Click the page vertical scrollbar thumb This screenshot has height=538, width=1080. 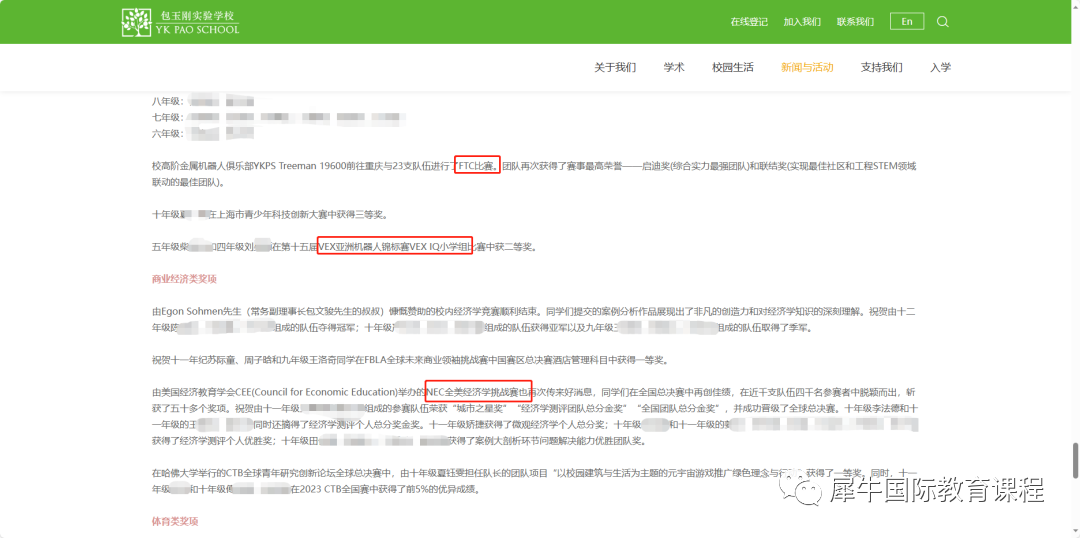click(1075, 461)
